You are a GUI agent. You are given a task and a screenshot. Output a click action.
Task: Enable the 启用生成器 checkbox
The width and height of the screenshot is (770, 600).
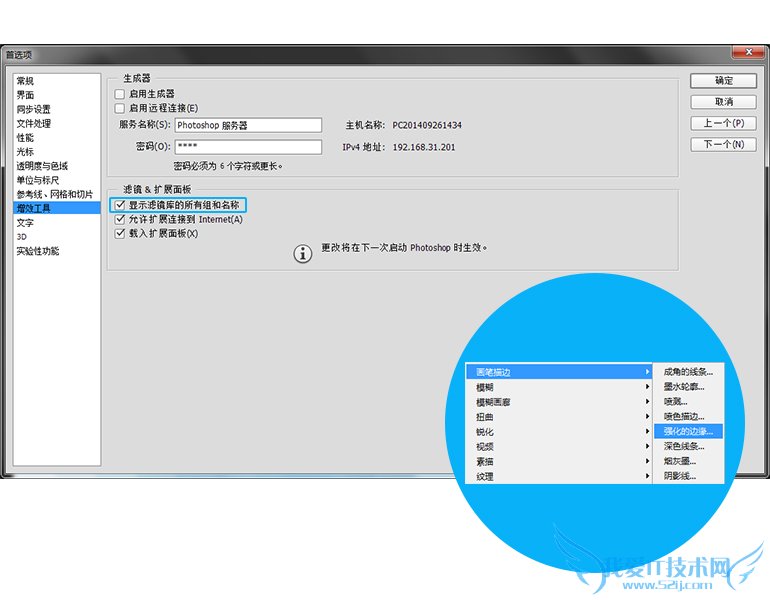(119, 94)
